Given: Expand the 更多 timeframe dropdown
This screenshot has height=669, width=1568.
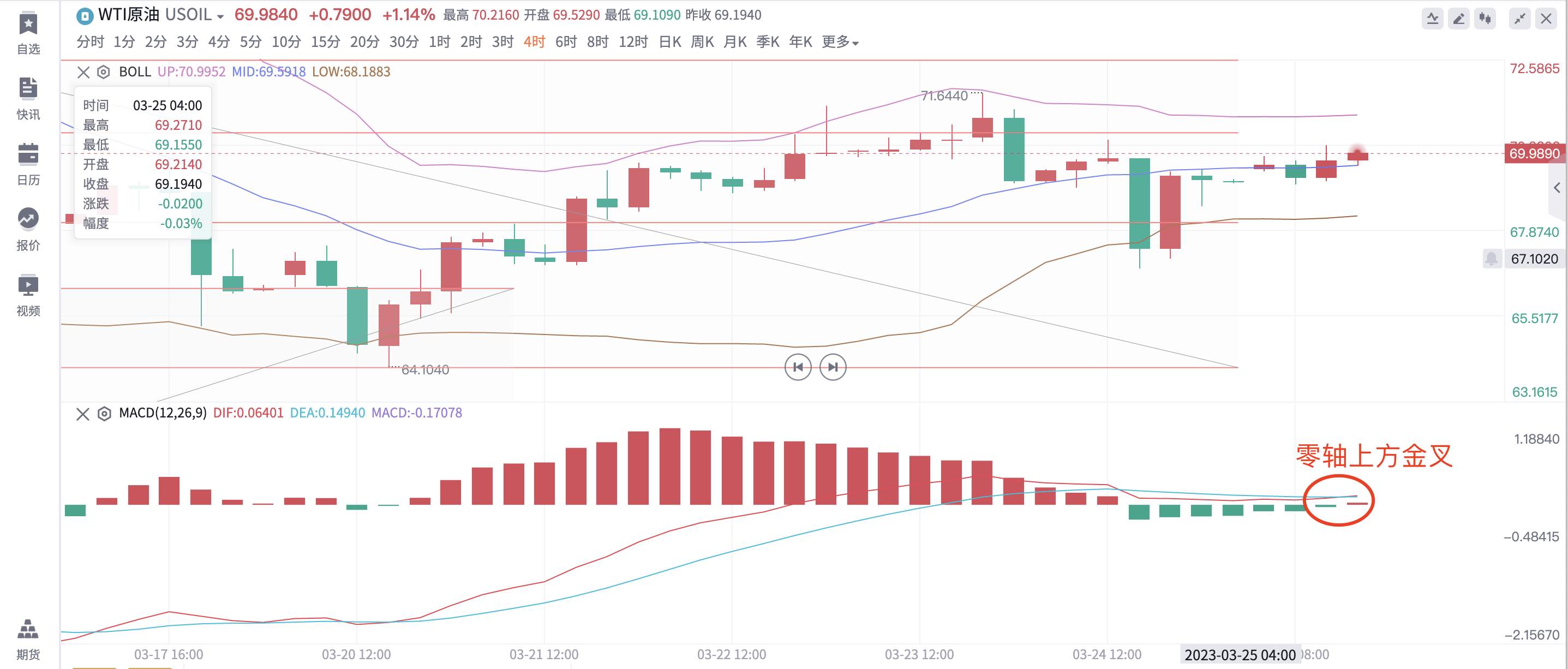Looking at the screenshot, I should (840, 42).
